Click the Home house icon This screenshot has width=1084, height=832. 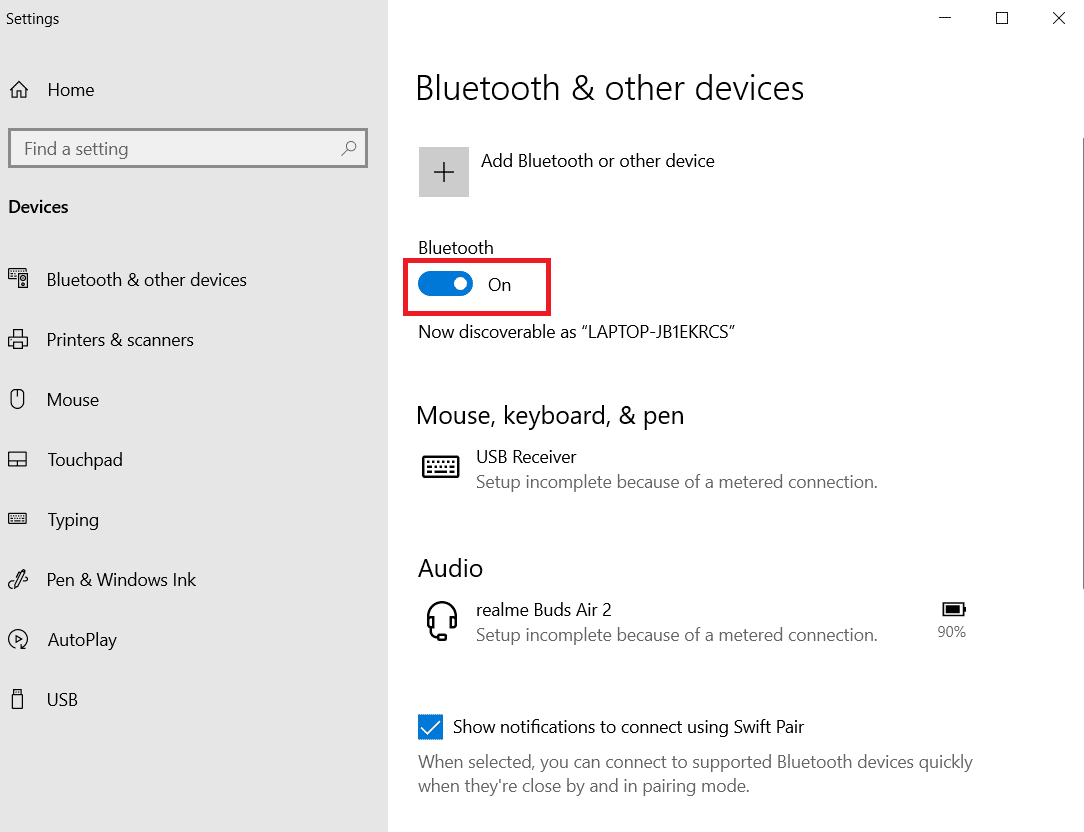(x=19, y=90)
